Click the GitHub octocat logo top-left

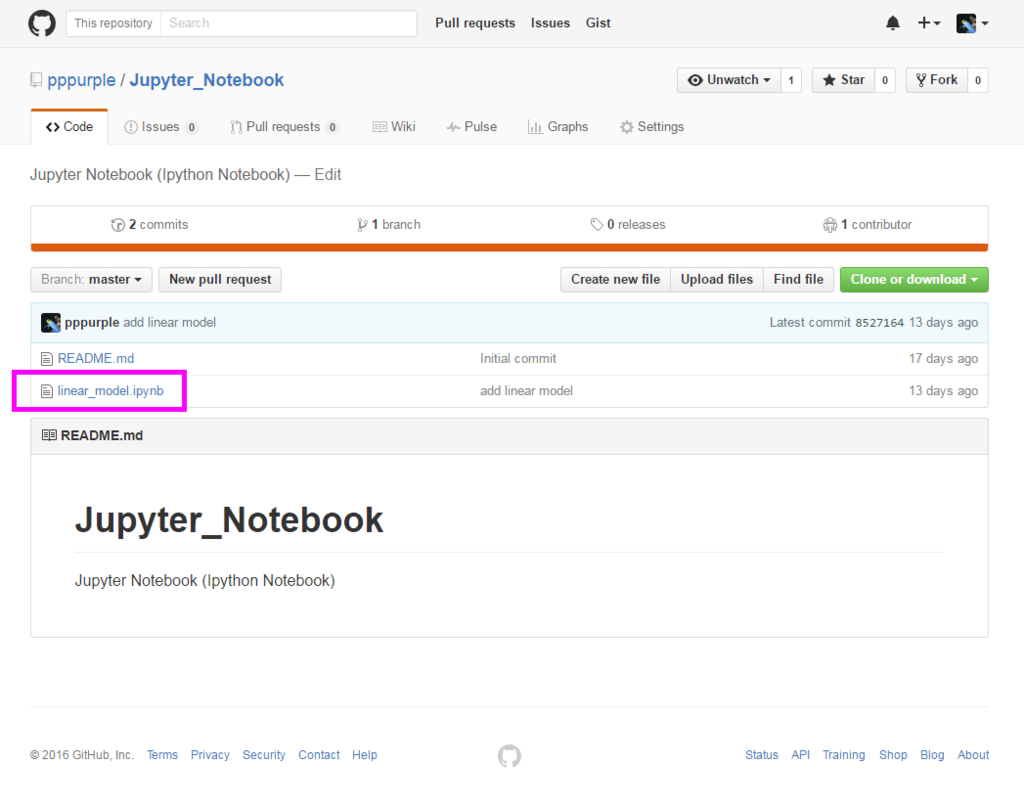click(41, 22)
